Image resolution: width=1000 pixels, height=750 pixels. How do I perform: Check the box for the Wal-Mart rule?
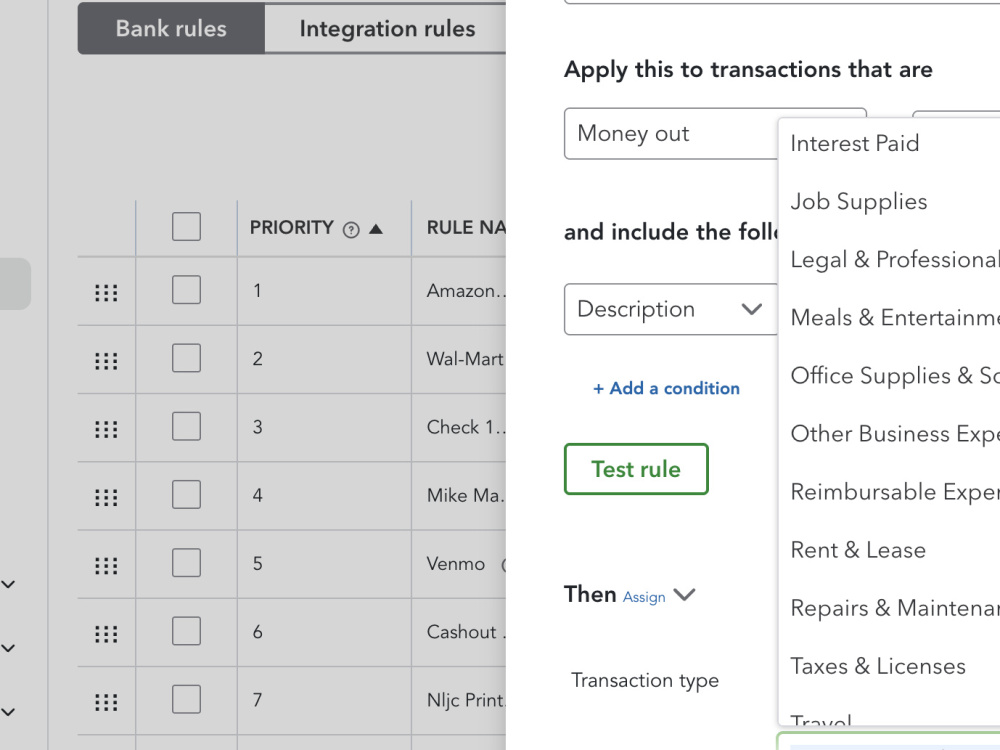186,358
